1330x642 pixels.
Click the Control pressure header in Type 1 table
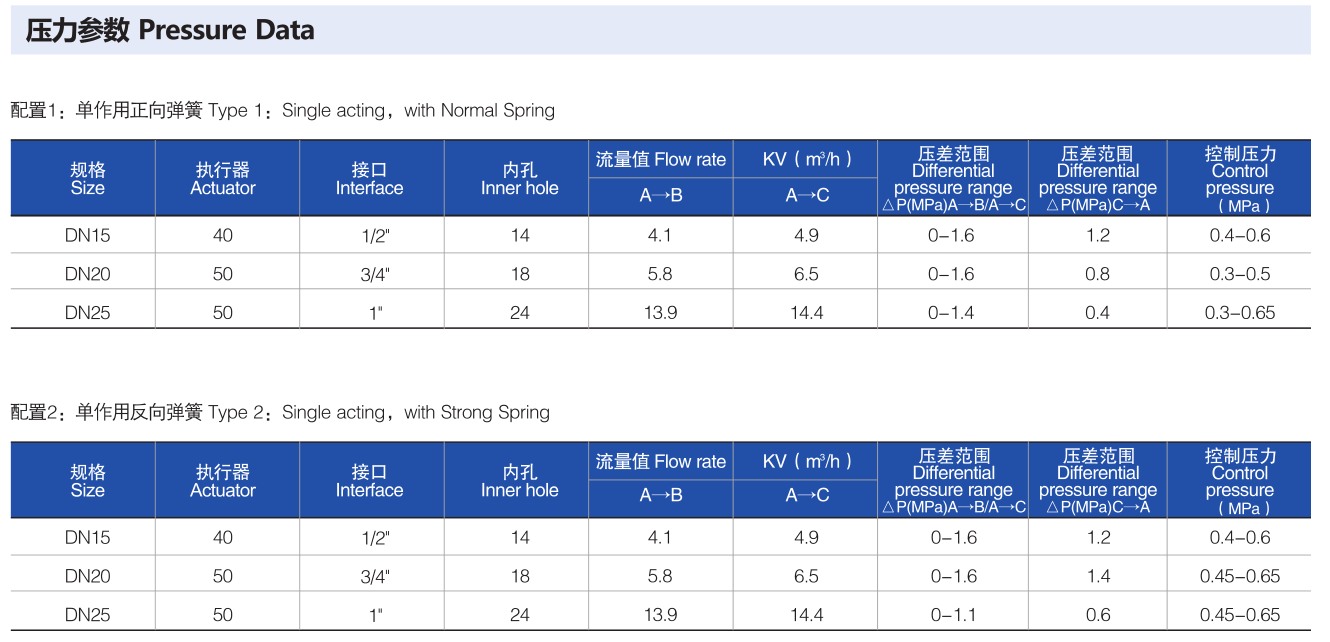tap(1240, 179)
